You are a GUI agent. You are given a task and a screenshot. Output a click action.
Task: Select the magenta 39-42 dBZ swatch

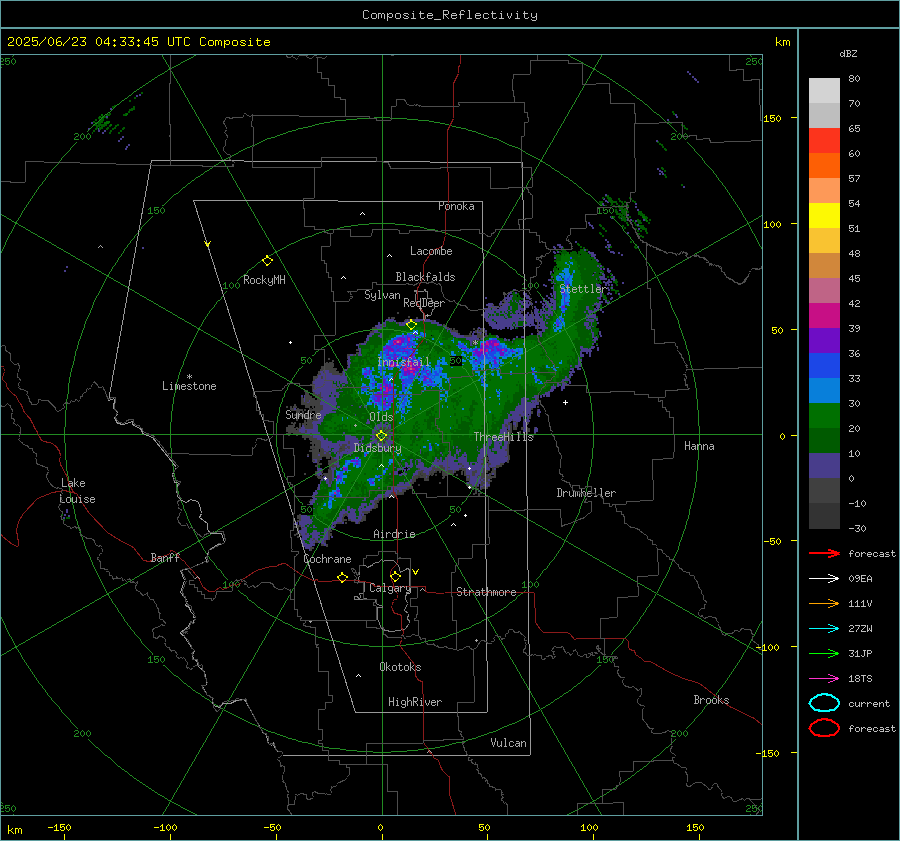tap(824, 316)
